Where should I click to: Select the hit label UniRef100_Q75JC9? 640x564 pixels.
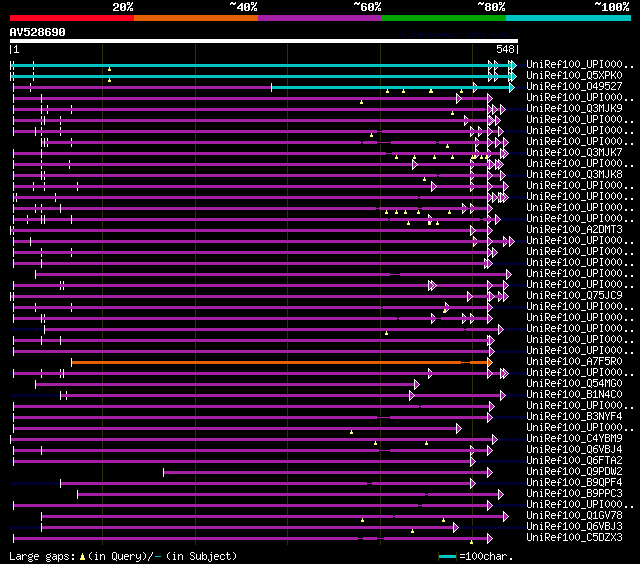click(574, 295)
